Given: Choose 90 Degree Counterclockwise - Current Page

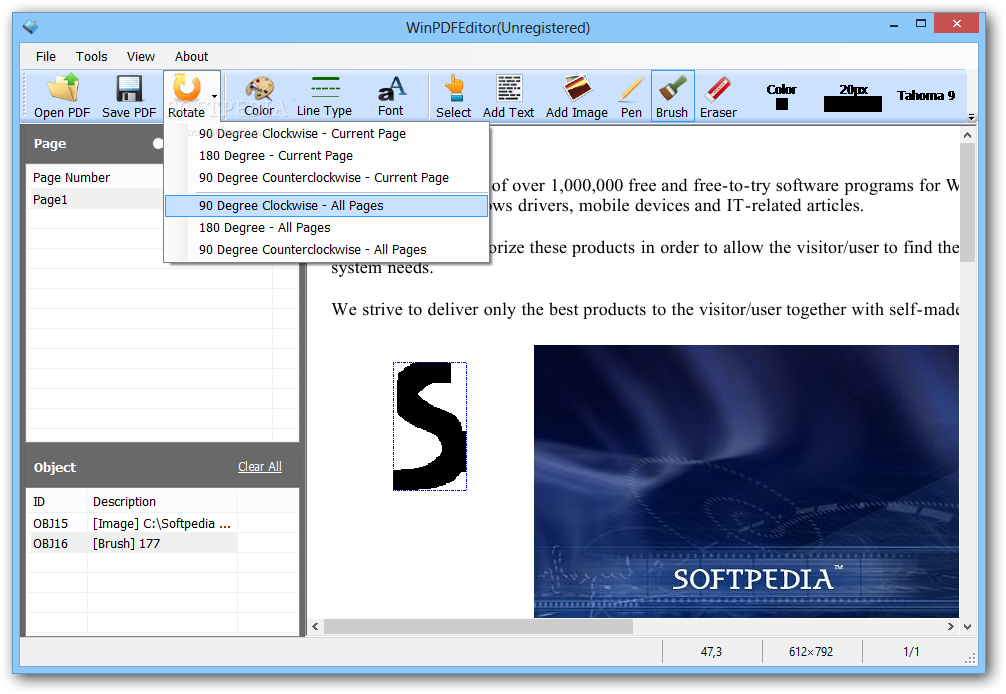Looking at the screenshot, I should tap(327, 178).
